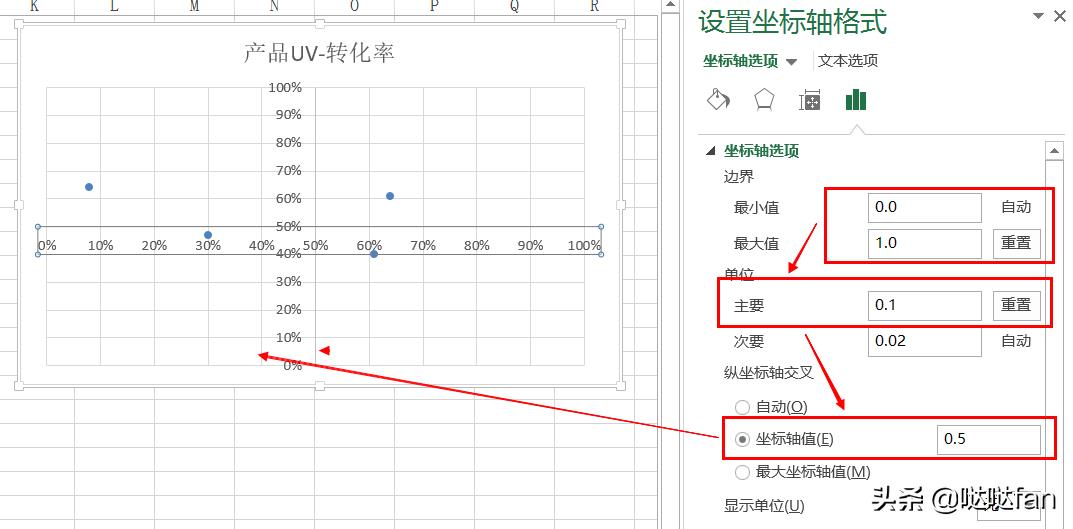Choose the 最大坐标轴值(M) radio button
Viewport: 1073px width, 529px height.
click(742, 472)
